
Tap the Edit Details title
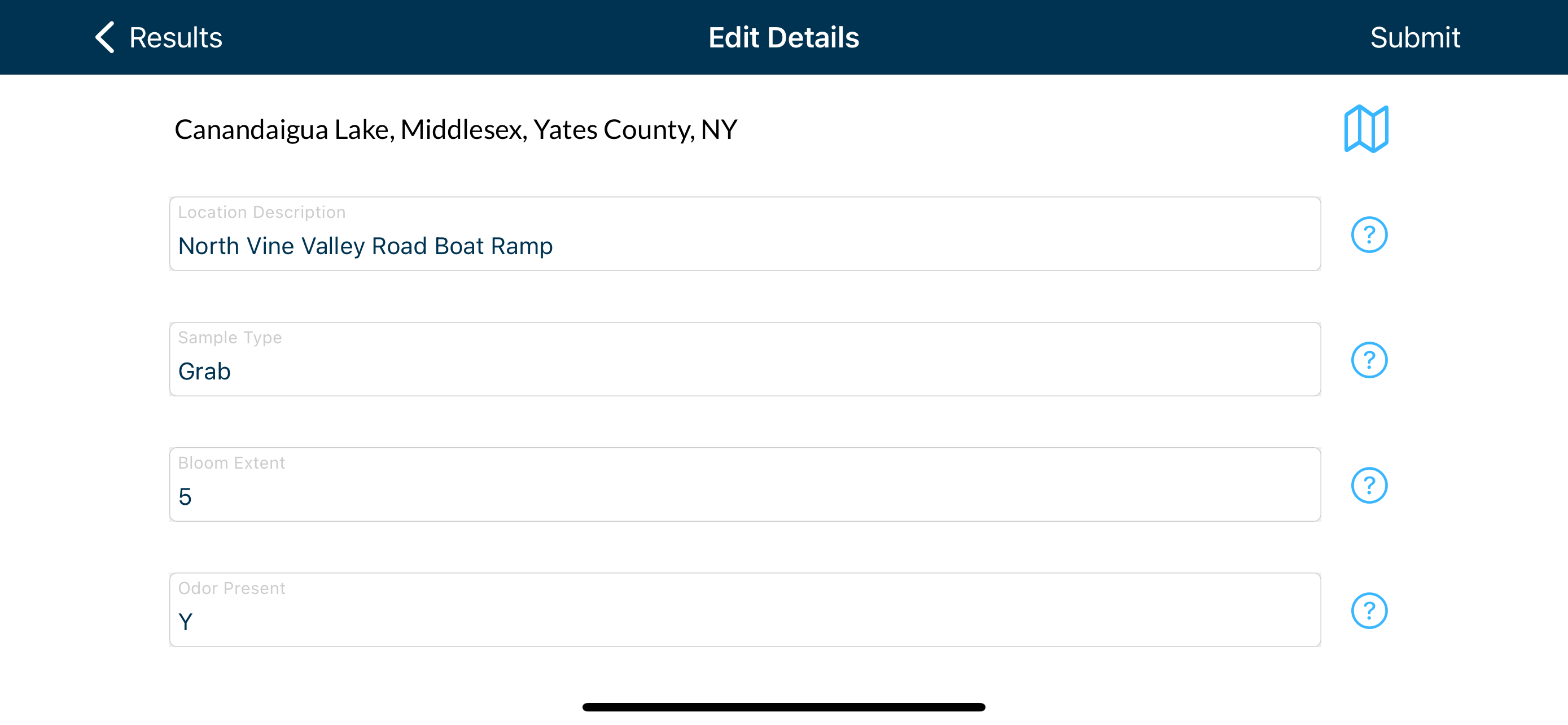pos(783,38)
